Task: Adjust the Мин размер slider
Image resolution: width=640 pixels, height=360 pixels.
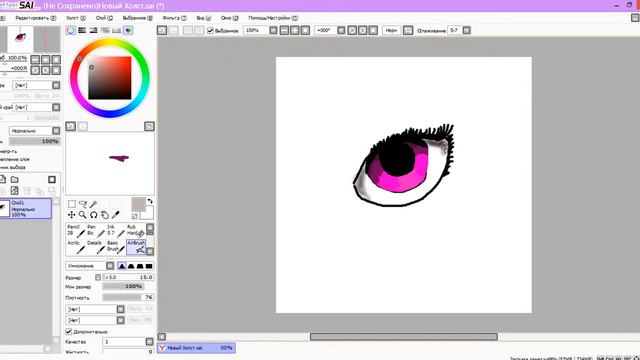Action: (123, 287)
